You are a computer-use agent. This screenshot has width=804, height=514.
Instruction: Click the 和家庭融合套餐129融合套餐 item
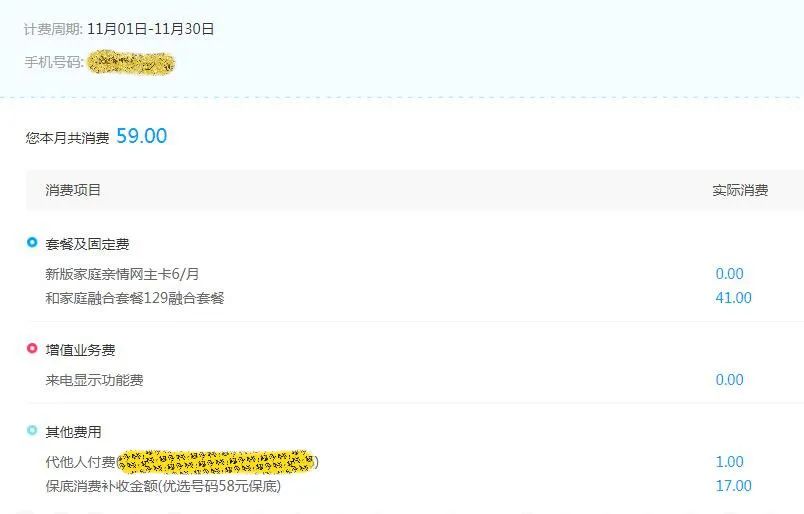pyautogui.click(x=135, y=298)
